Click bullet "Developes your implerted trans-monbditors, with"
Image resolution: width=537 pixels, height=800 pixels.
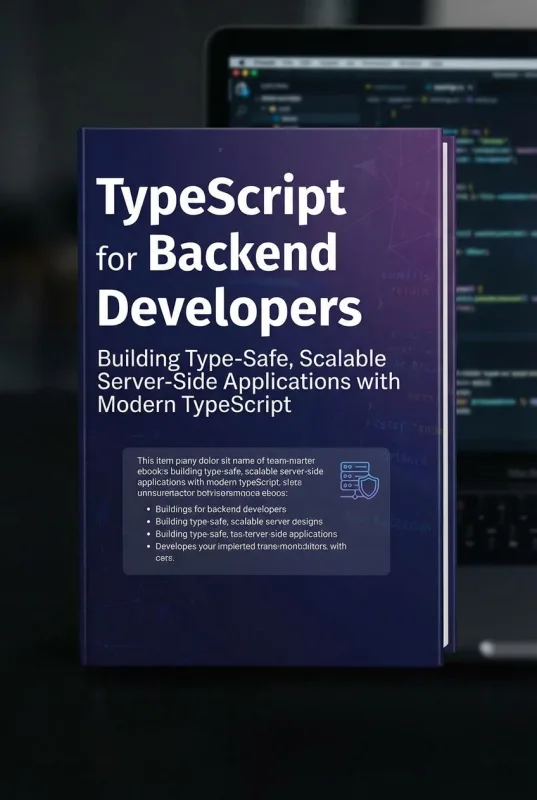[x=251, y=546]
